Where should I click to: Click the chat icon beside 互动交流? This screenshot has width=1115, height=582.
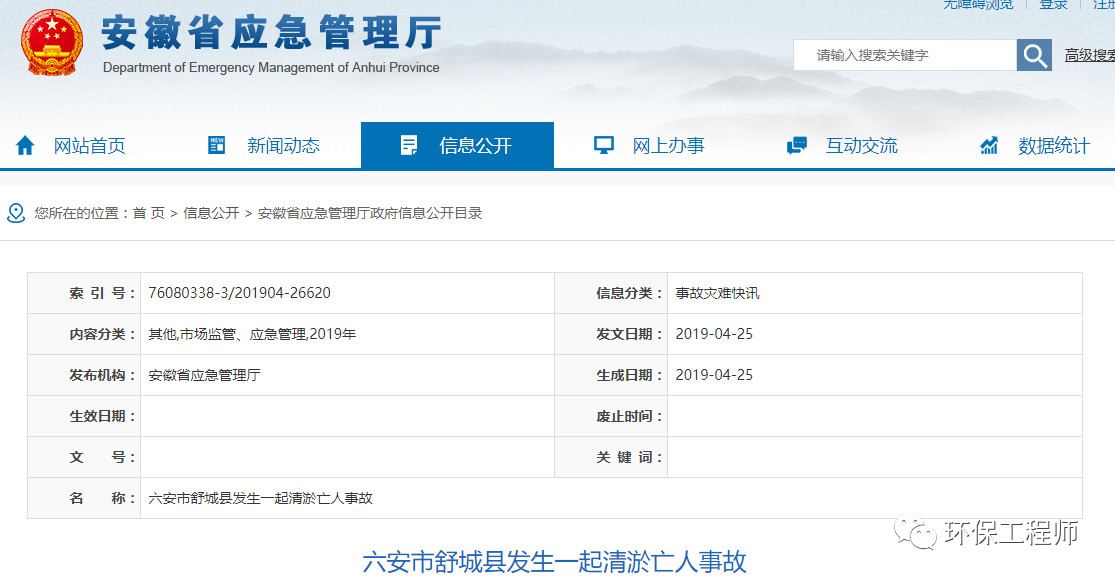coord(797,146)
